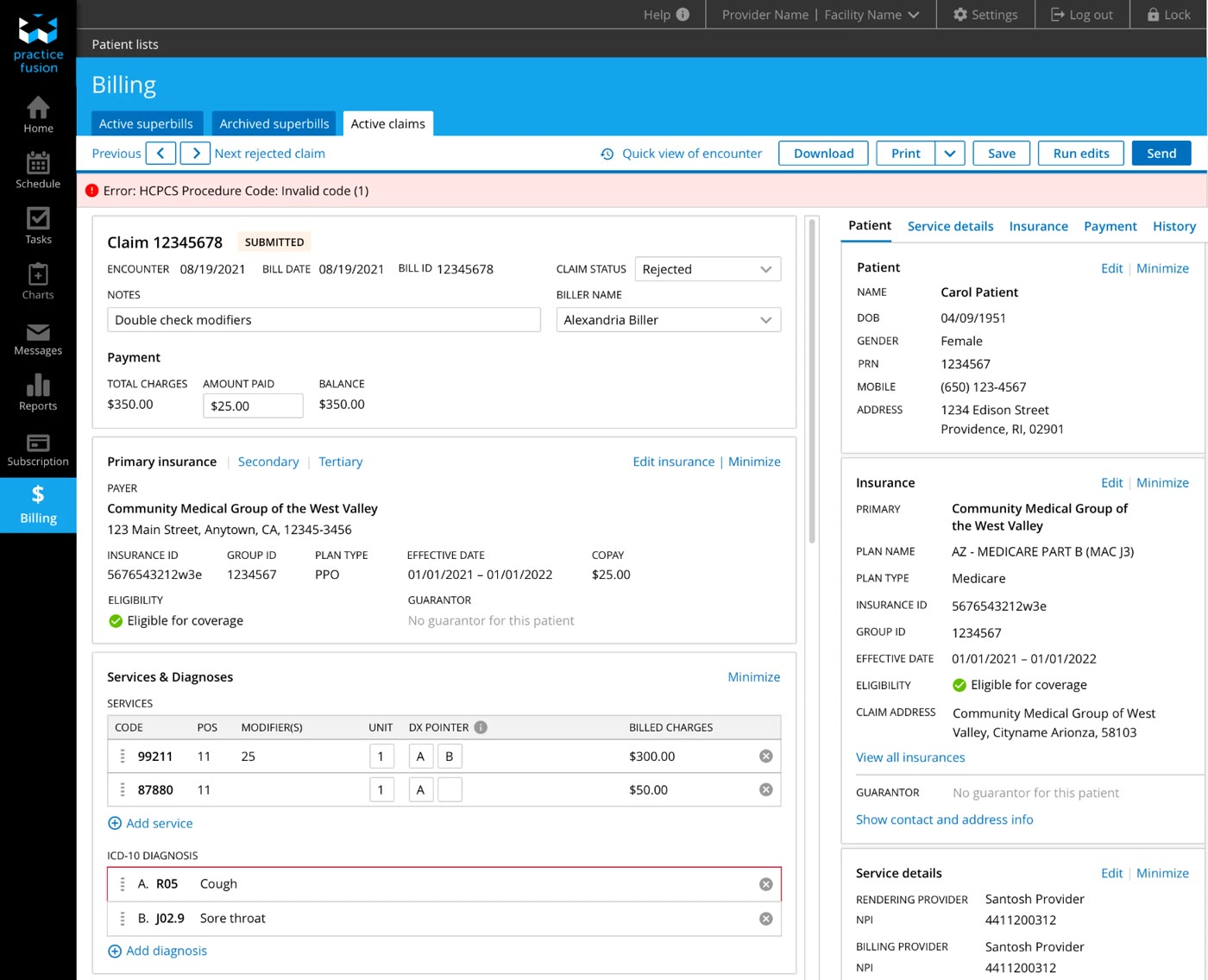This screenshot has height=980, width=1208.
Task: Open Biller Name dropdown
Action: click(669, 320)
